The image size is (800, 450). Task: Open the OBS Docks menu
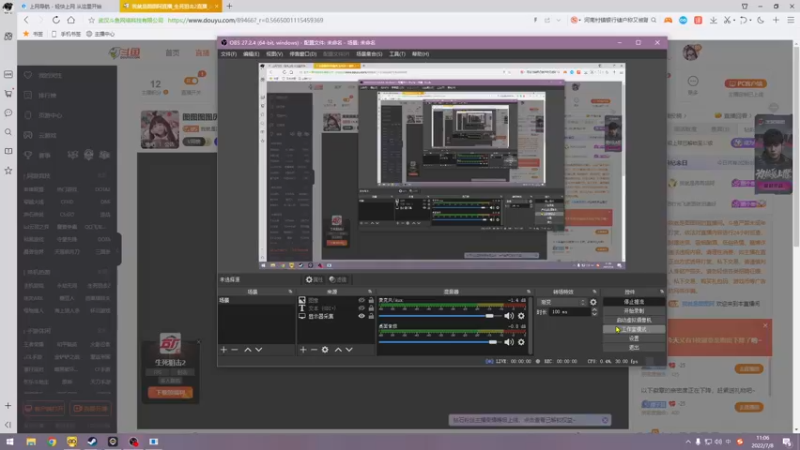[x=303, y=54]
